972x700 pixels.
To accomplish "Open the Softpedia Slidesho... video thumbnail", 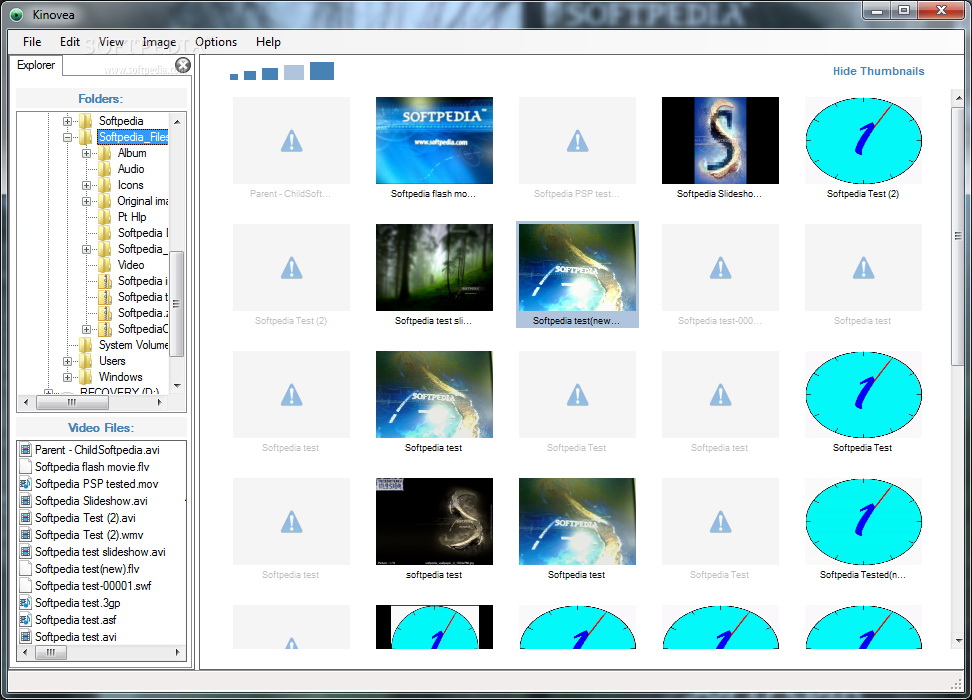I will (720, 140).
